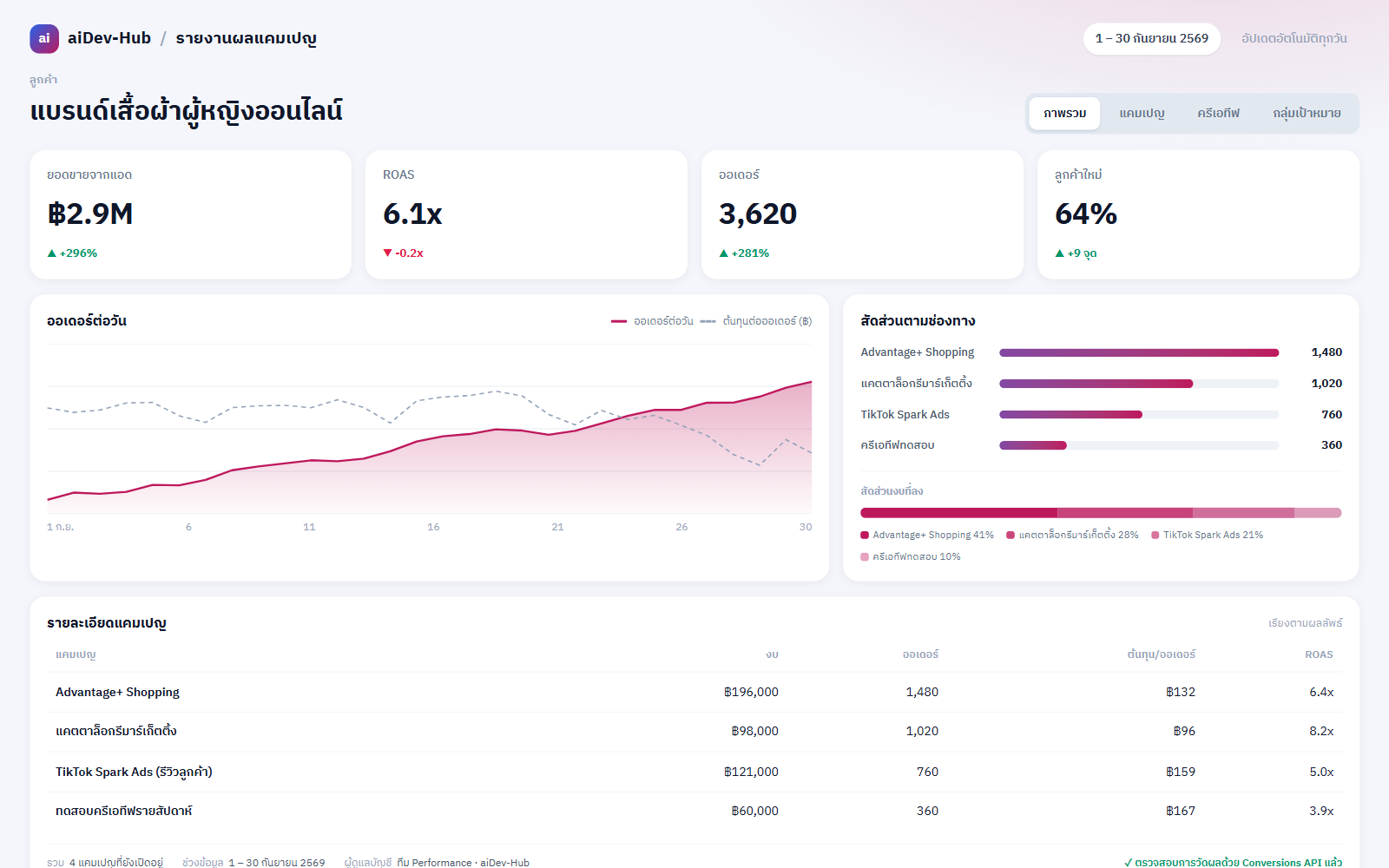
Task: Click the 760 value in the channel share panel
Action: click(x=1332, y=415)
